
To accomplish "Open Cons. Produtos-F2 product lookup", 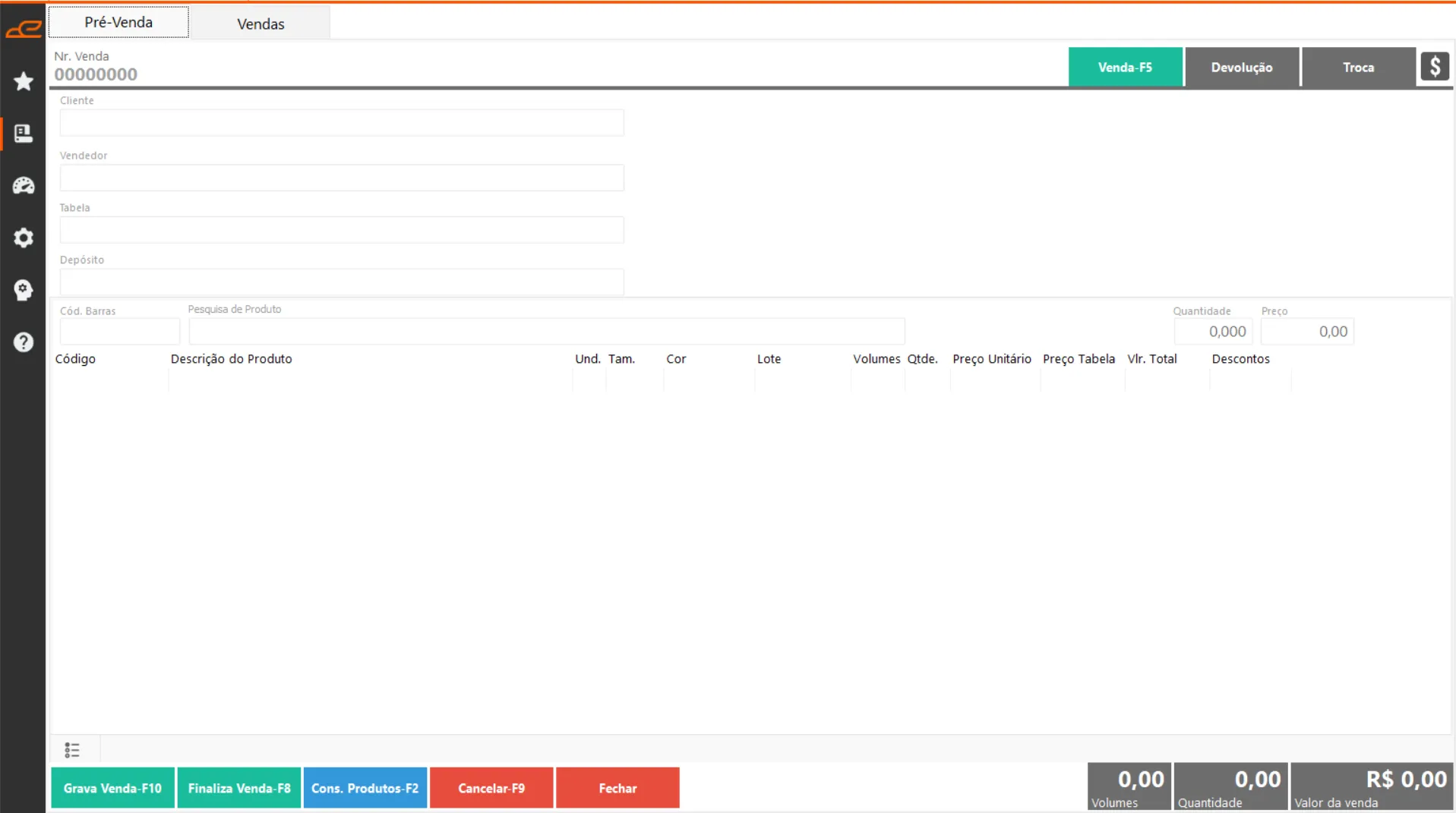I will pos(365,788).
